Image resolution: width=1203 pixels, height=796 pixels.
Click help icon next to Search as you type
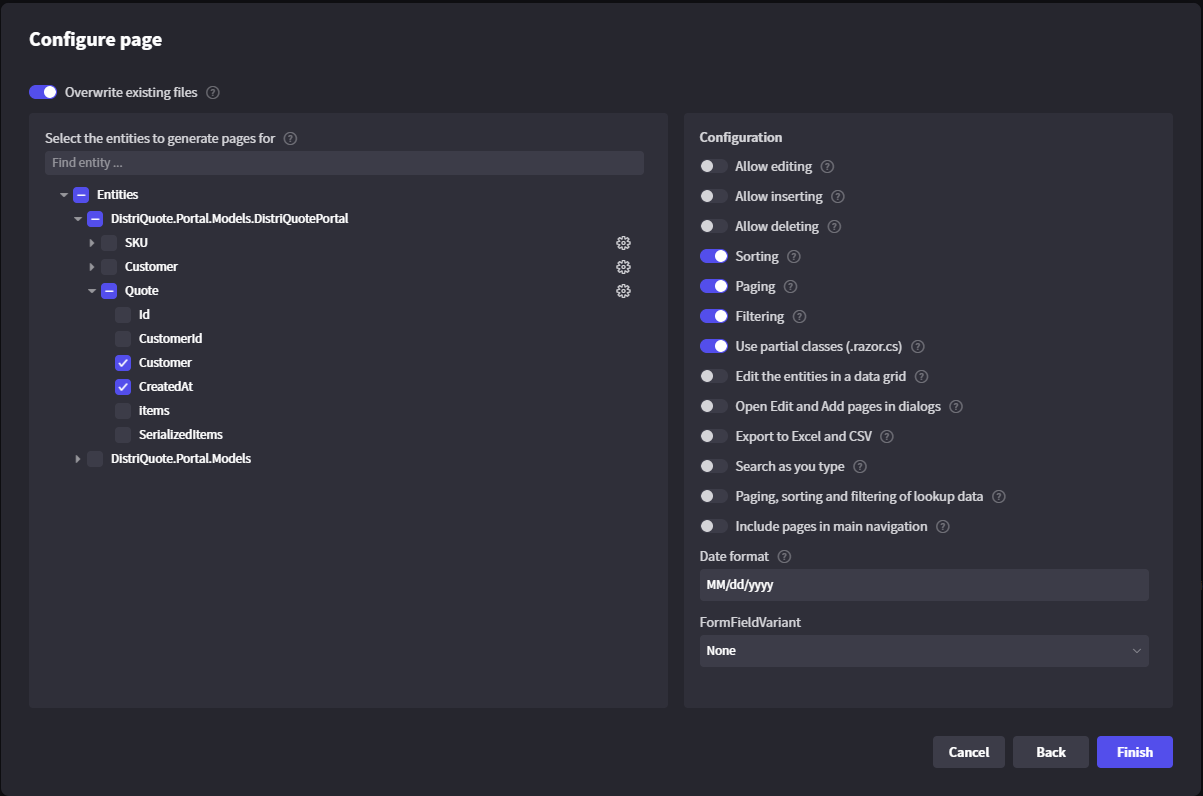coord(860,467)
